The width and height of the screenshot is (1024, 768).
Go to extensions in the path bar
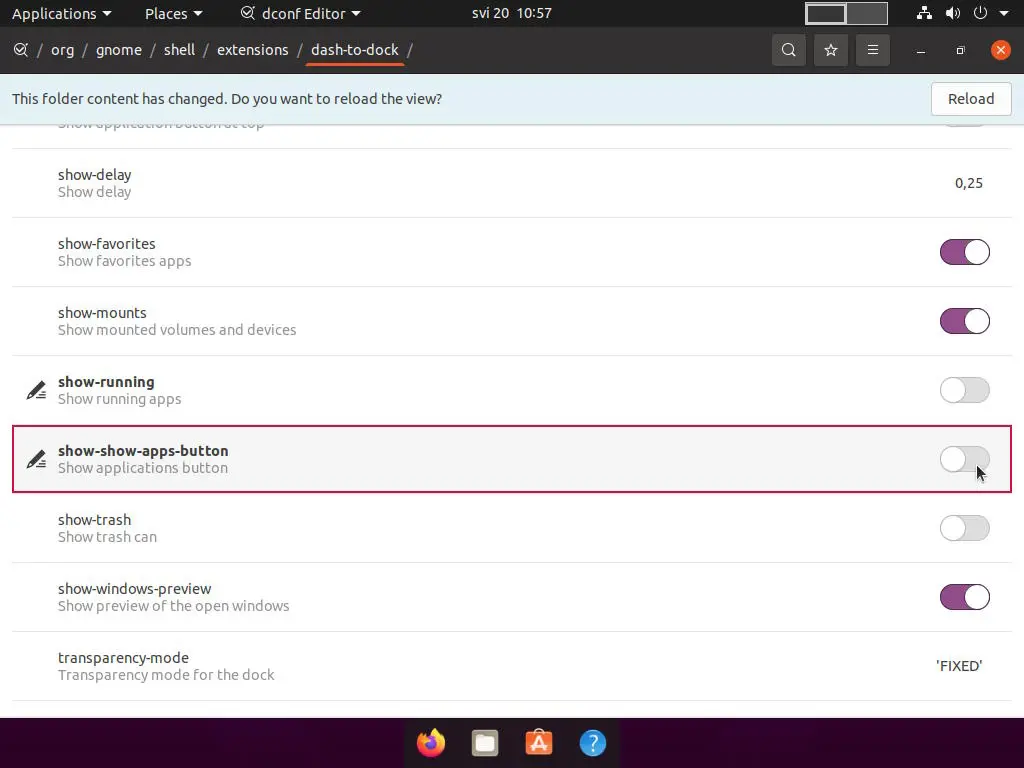253,50
